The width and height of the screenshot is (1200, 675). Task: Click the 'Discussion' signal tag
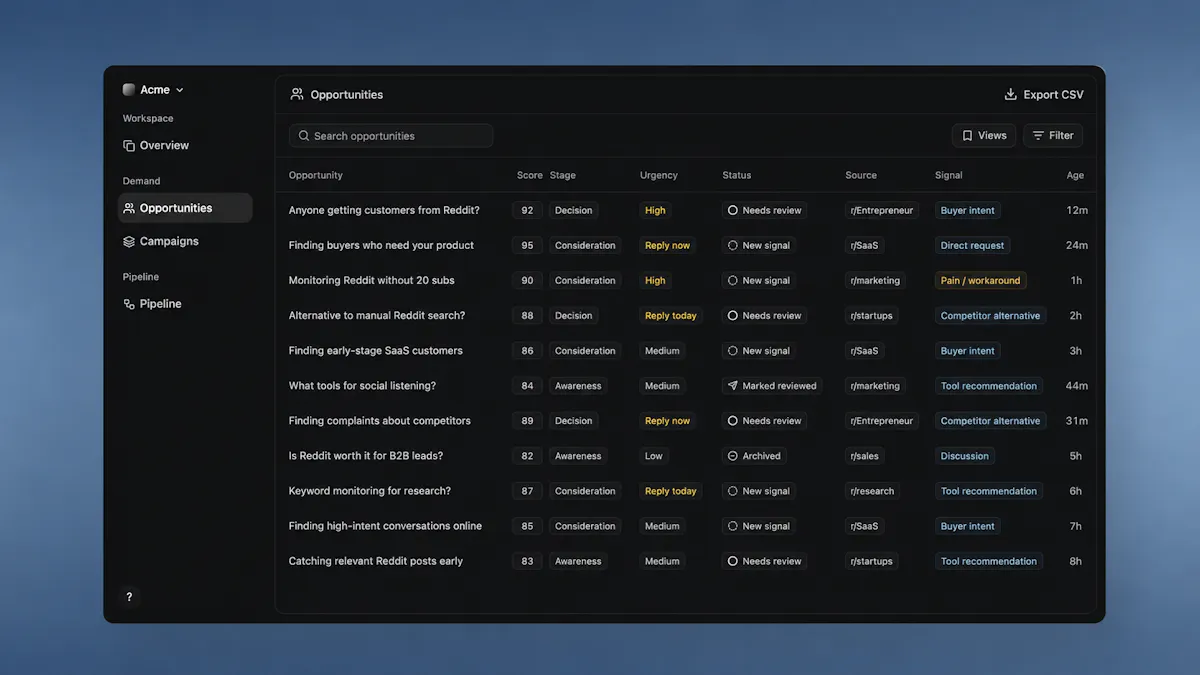[965, 456]
